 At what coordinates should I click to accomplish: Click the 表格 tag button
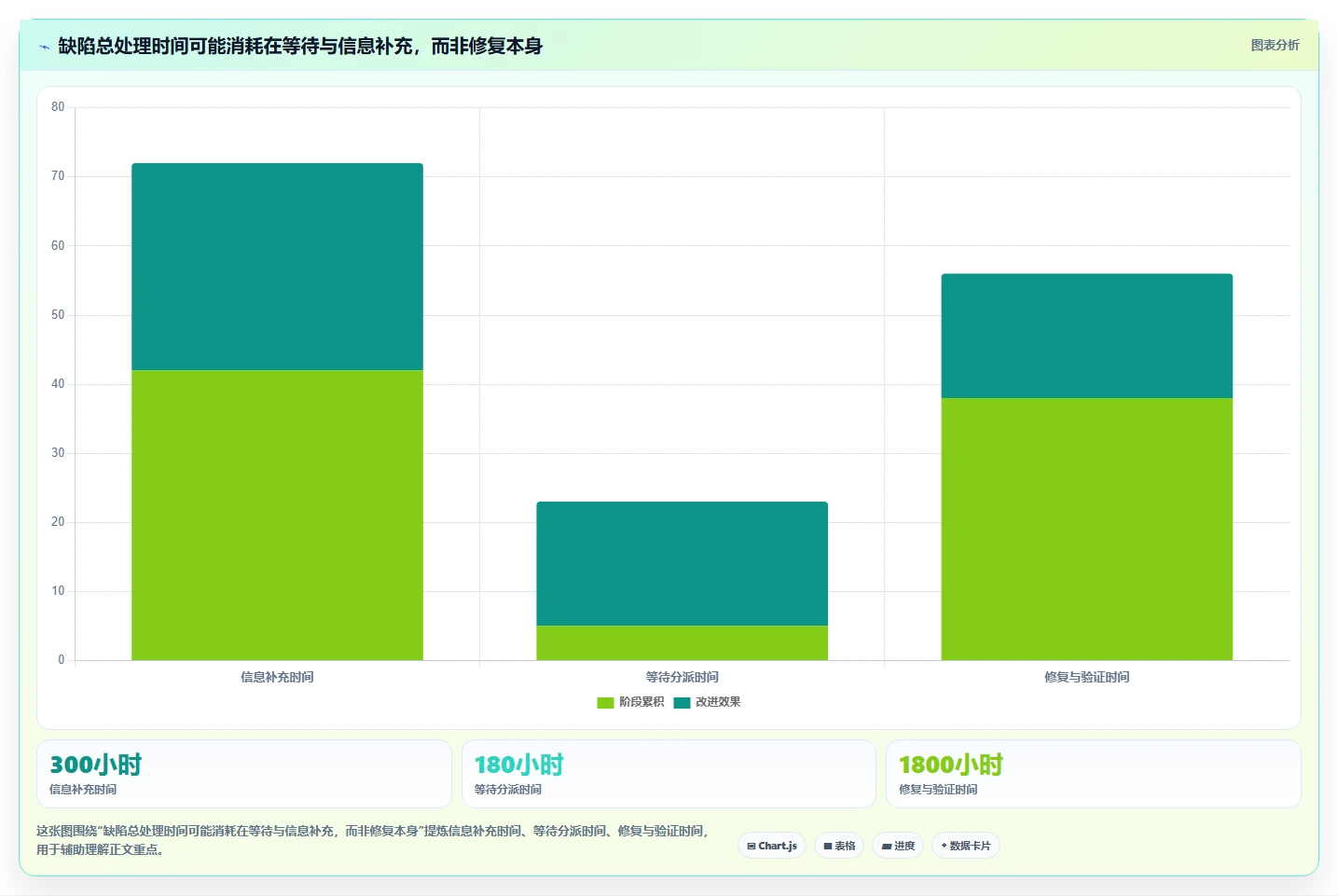[839, 846]
